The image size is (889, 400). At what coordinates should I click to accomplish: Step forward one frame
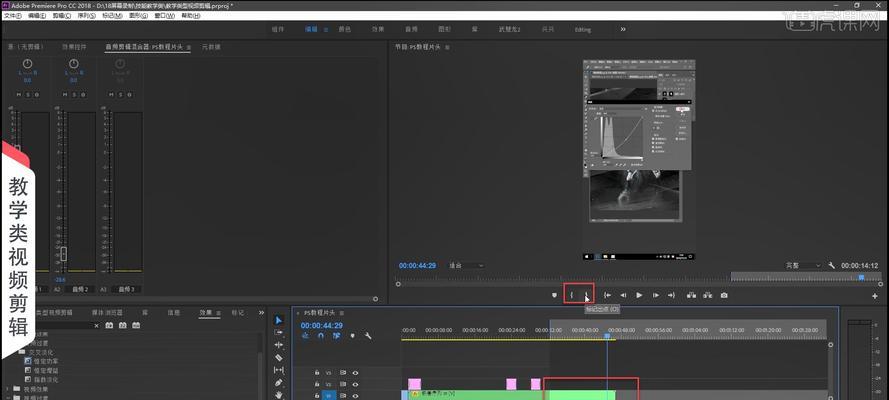[655, 295]
